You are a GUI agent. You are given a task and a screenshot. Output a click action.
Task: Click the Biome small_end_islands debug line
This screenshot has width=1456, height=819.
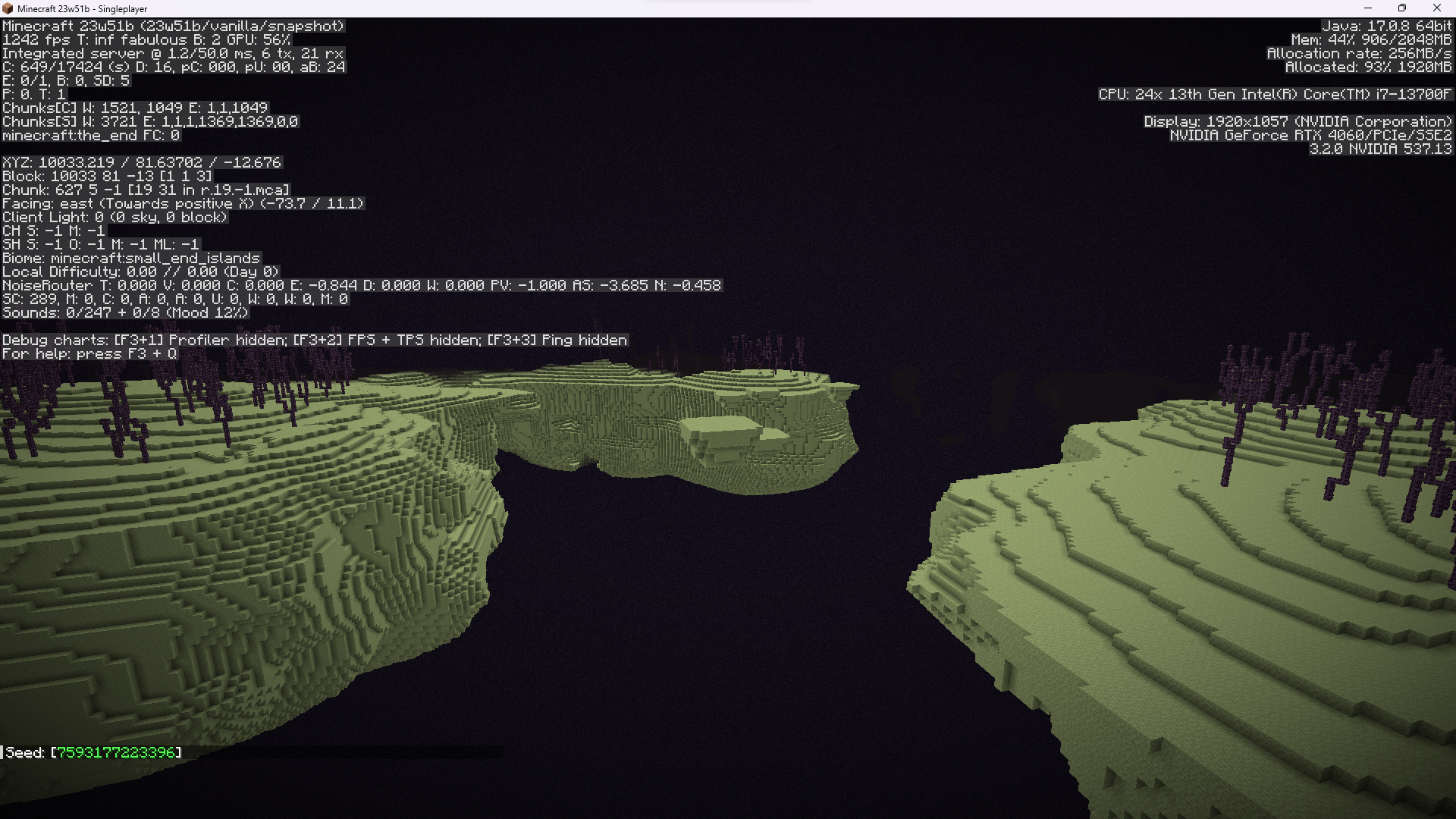pos(130,258)
